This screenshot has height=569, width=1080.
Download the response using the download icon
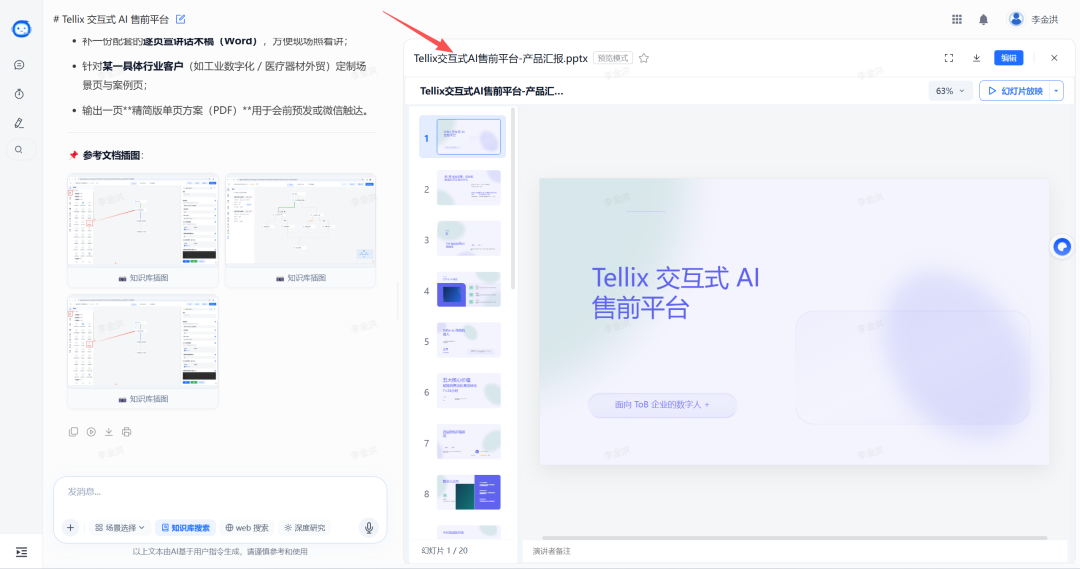click(109, 432)
